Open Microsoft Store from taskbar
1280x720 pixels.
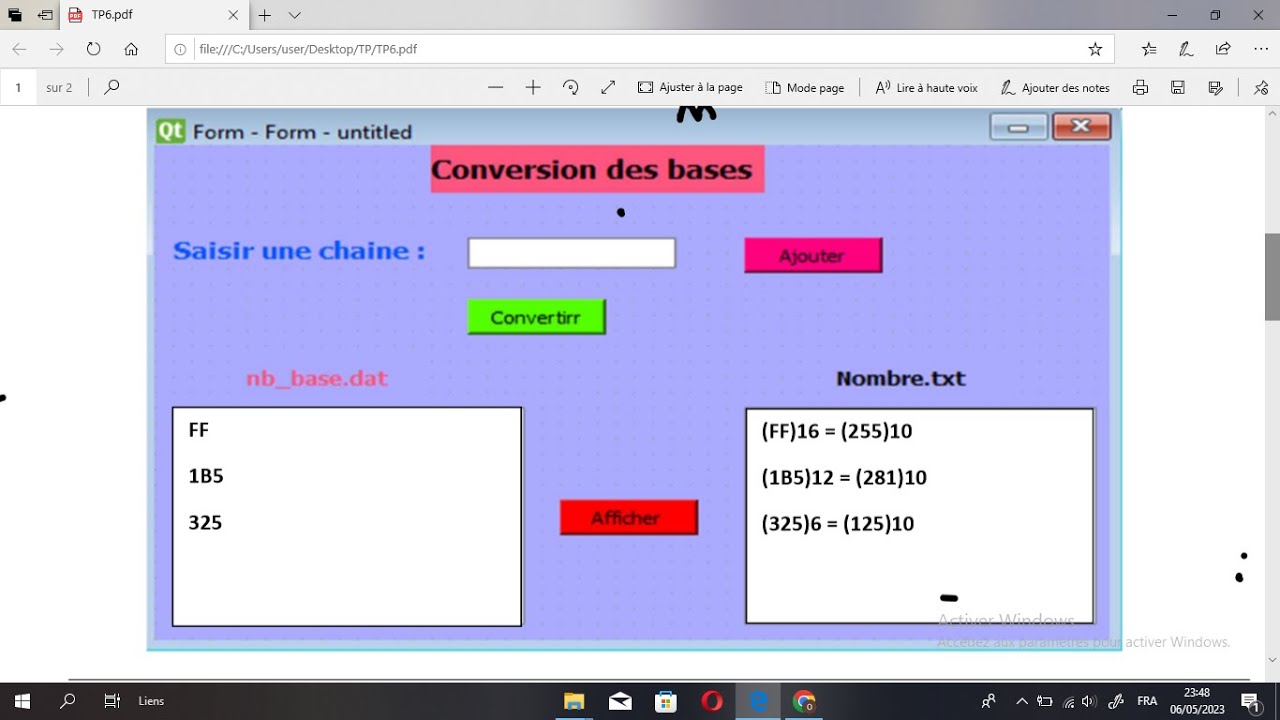pos(666,701)
